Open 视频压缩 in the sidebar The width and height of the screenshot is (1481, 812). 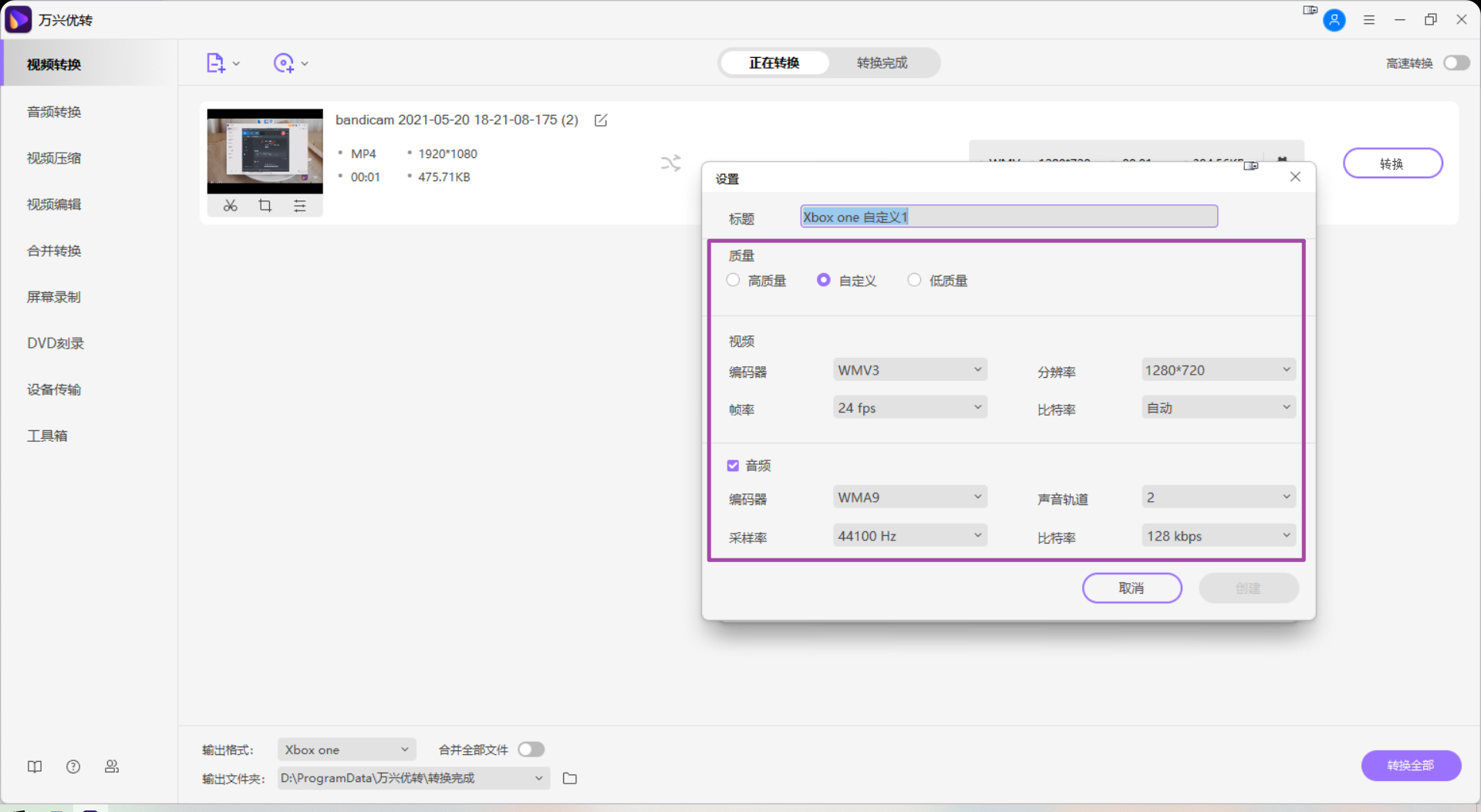point(54,158)
